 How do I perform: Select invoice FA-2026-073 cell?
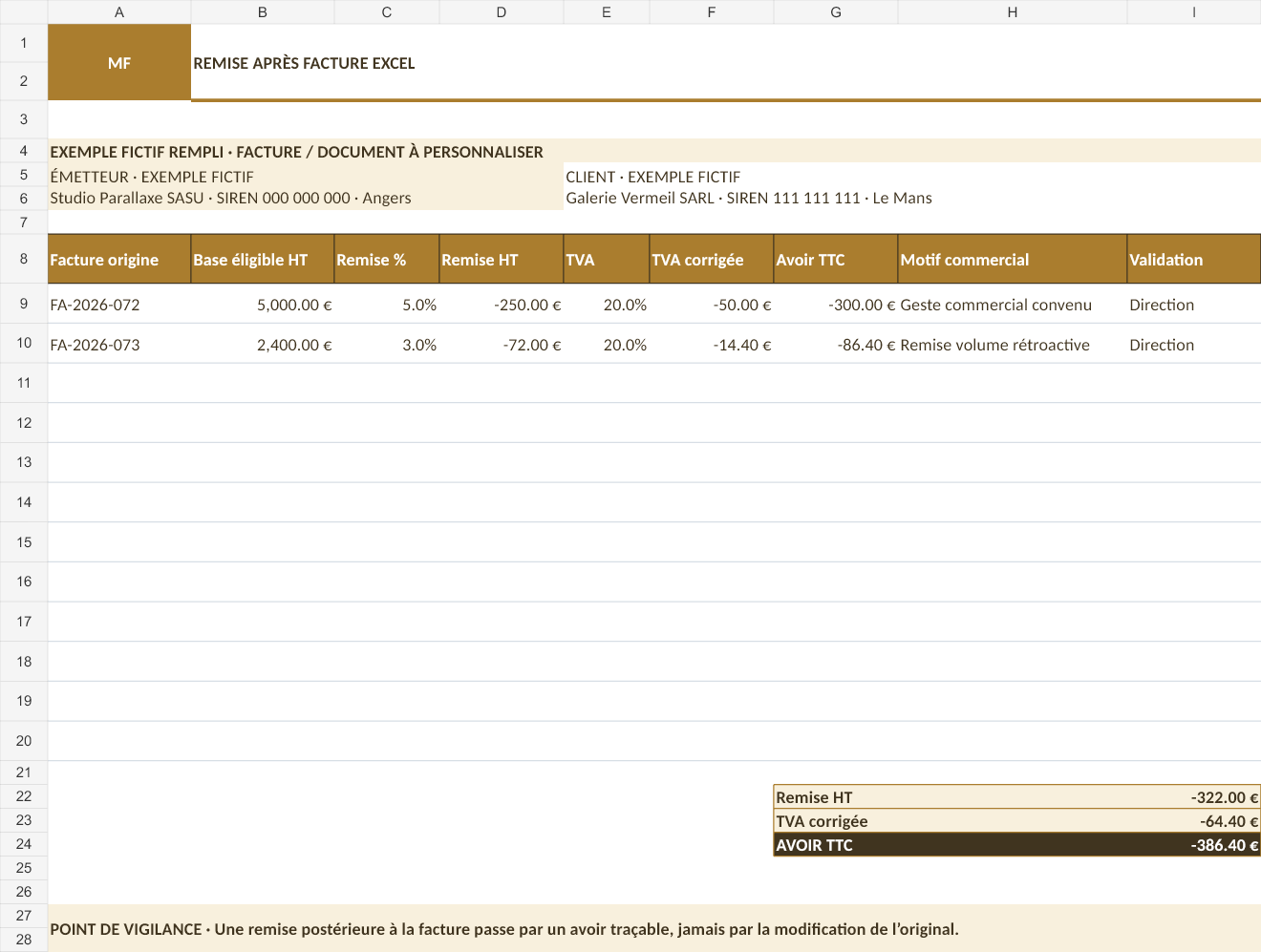click(x=119, y=344)
